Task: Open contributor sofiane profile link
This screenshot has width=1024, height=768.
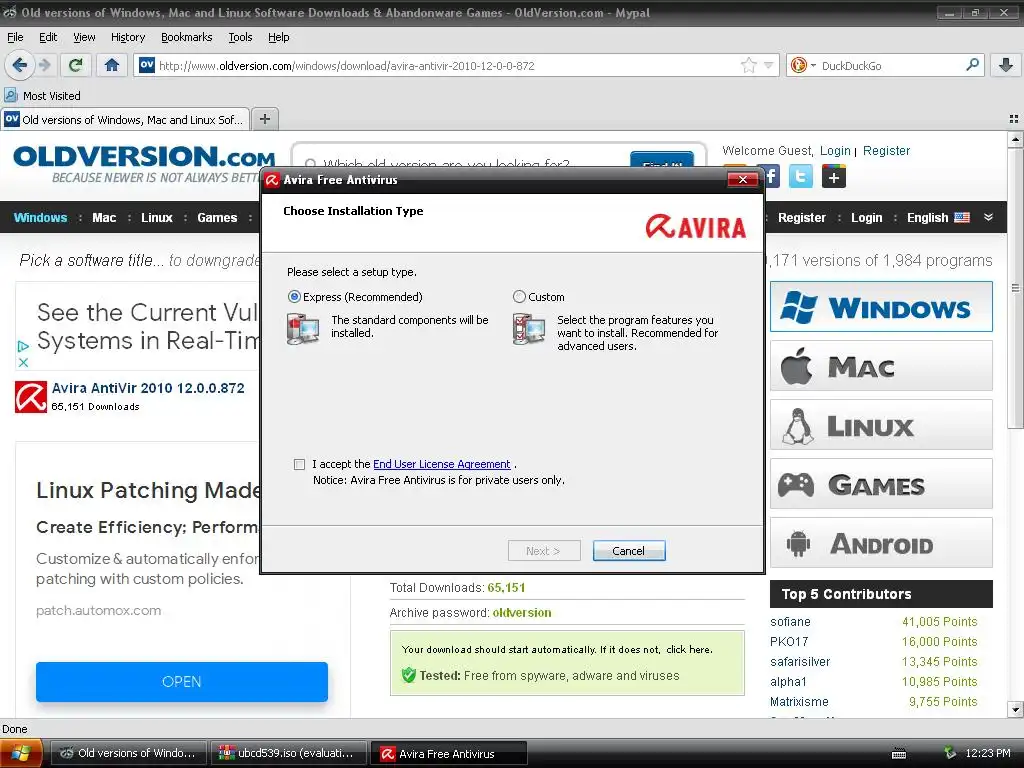Action: 790,622
